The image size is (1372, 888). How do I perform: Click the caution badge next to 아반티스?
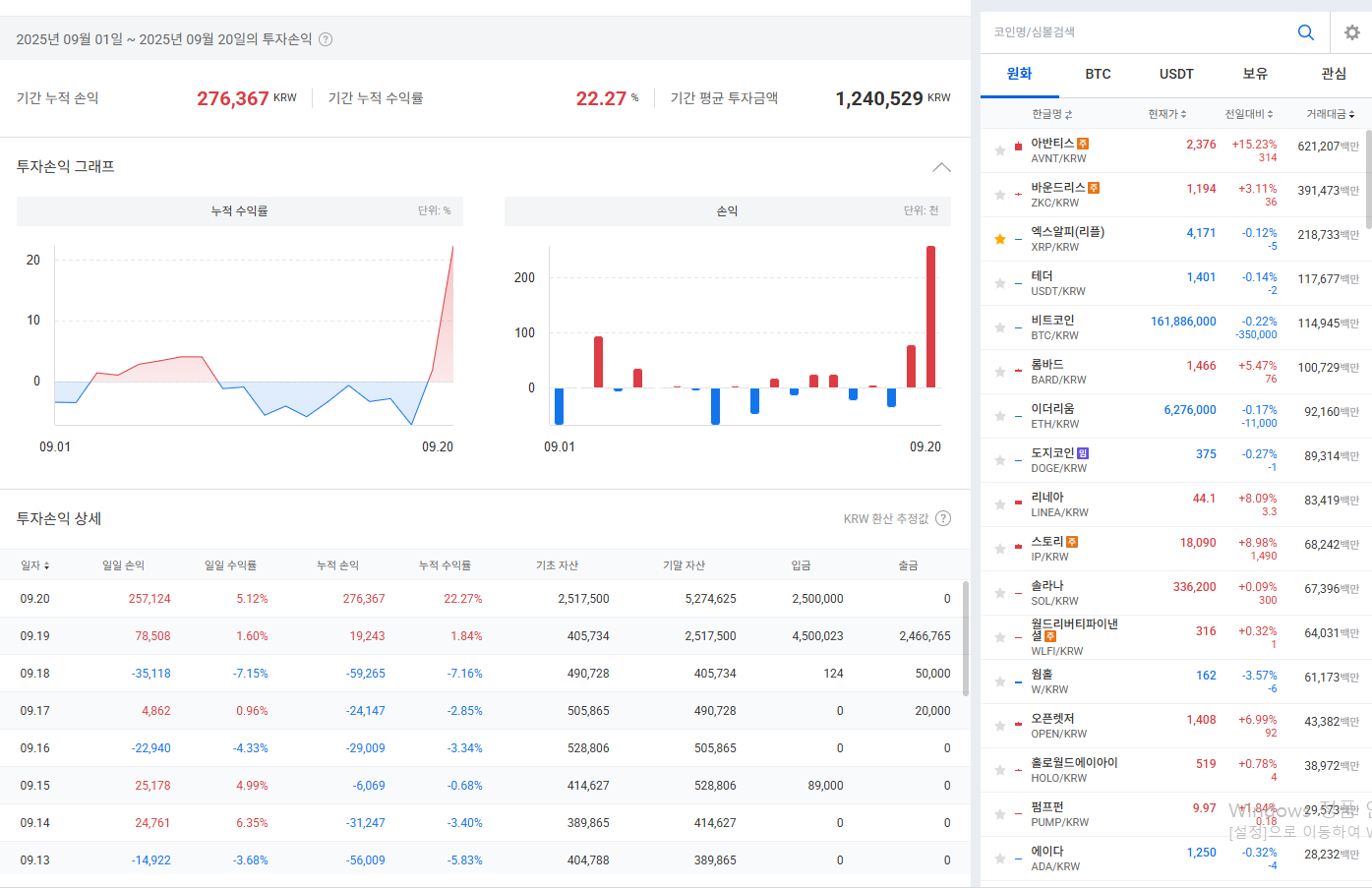[1083, 144]
